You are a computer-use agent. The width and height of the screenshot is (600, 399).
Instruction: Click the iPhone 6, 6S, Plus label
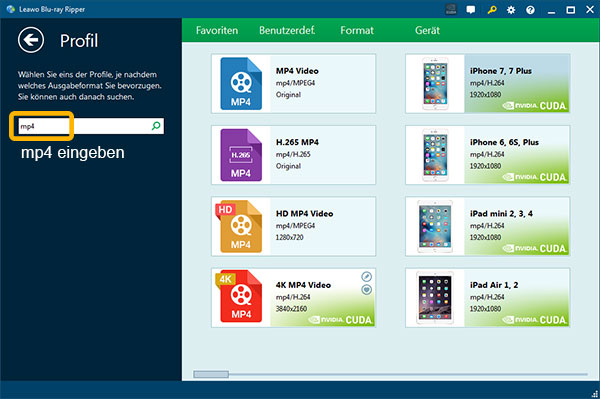[504, 142]
